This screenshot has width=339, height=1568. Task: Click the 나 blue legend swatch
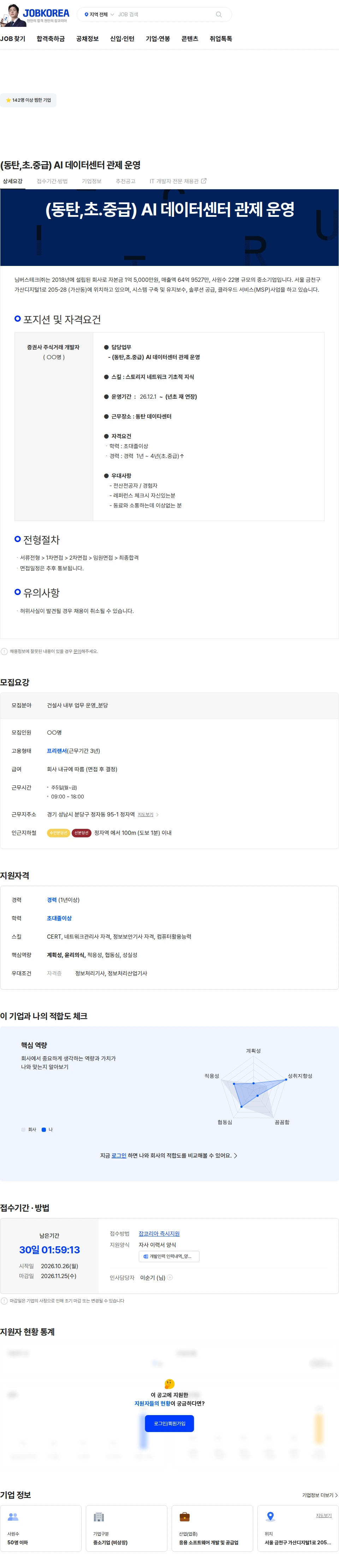[44, 1129]
